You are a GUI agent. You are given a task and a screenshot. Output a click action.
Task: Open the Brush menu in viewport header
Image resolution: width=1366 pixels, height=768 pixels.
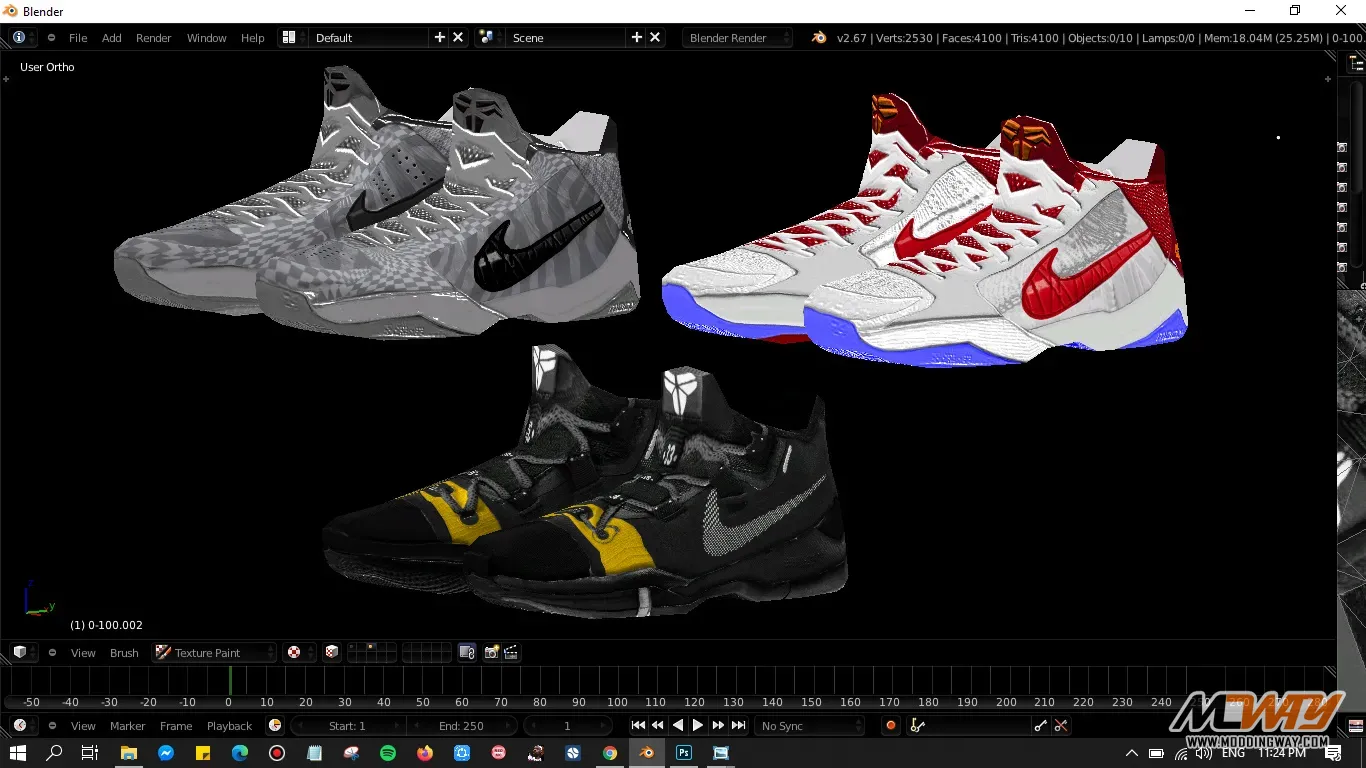point(124,653)
